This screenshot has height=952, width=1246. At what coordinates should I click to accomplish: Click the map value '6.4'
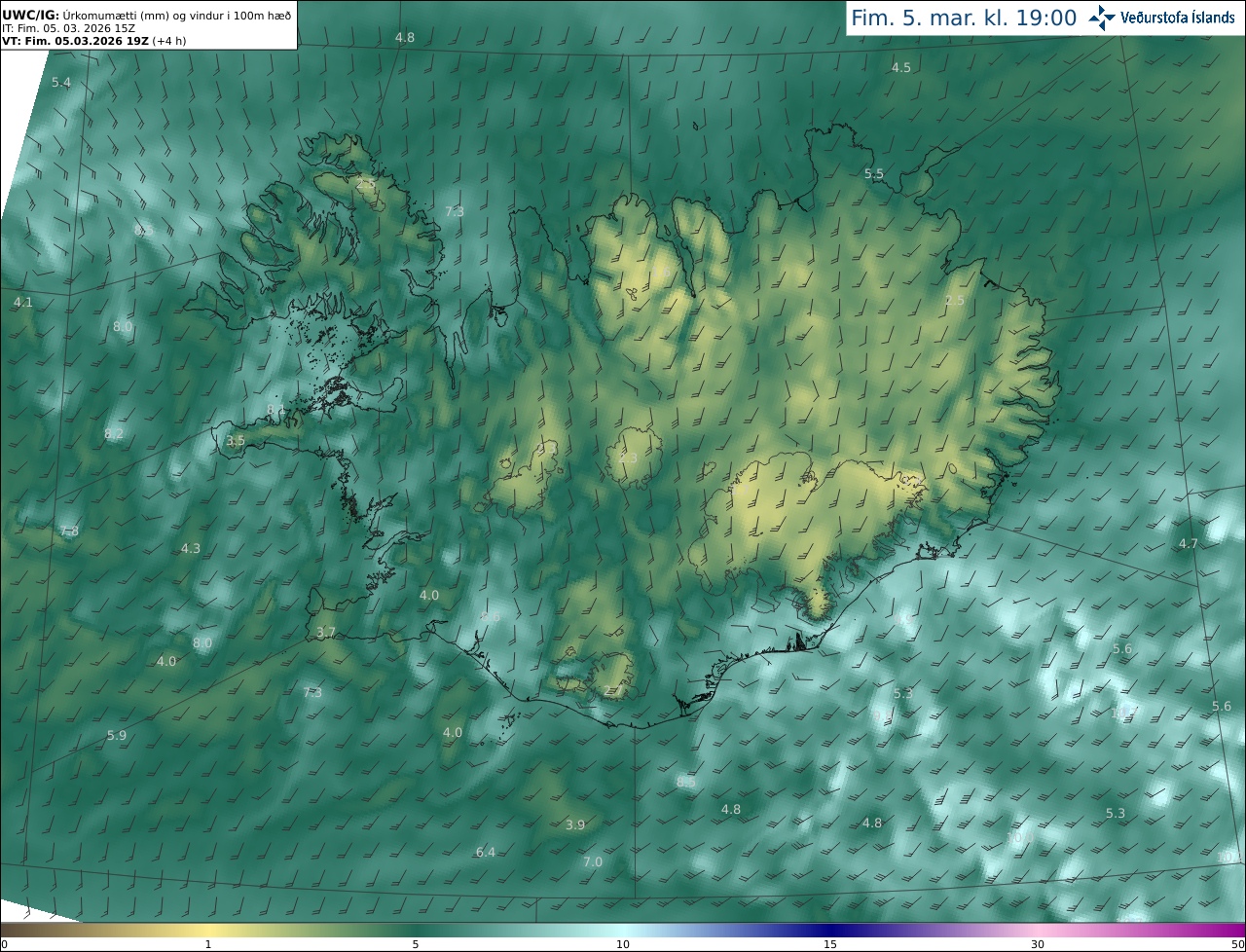click(486, 852)
